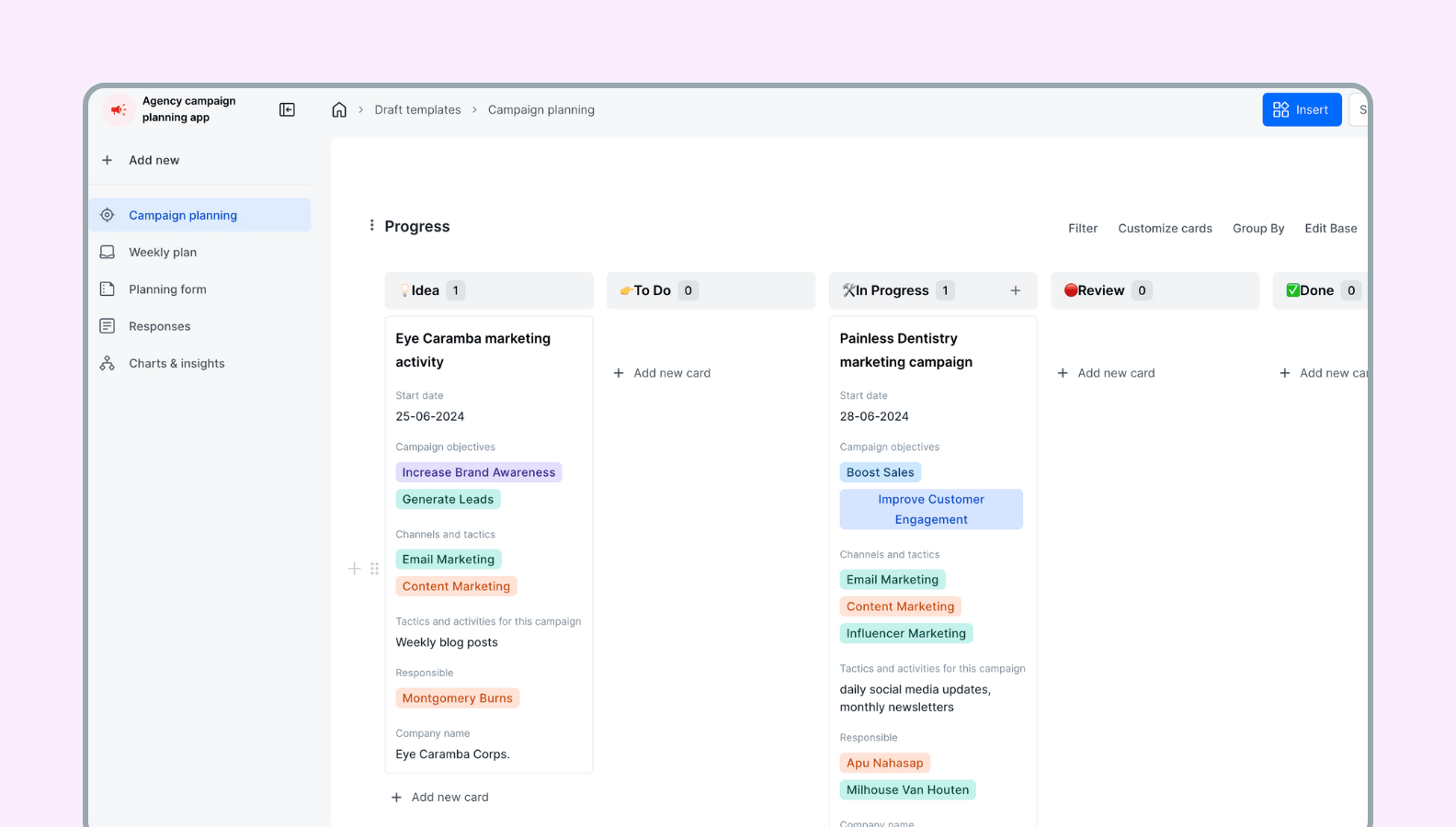Add new card under Done column

pyautogui.click(x=1324, y=373)
